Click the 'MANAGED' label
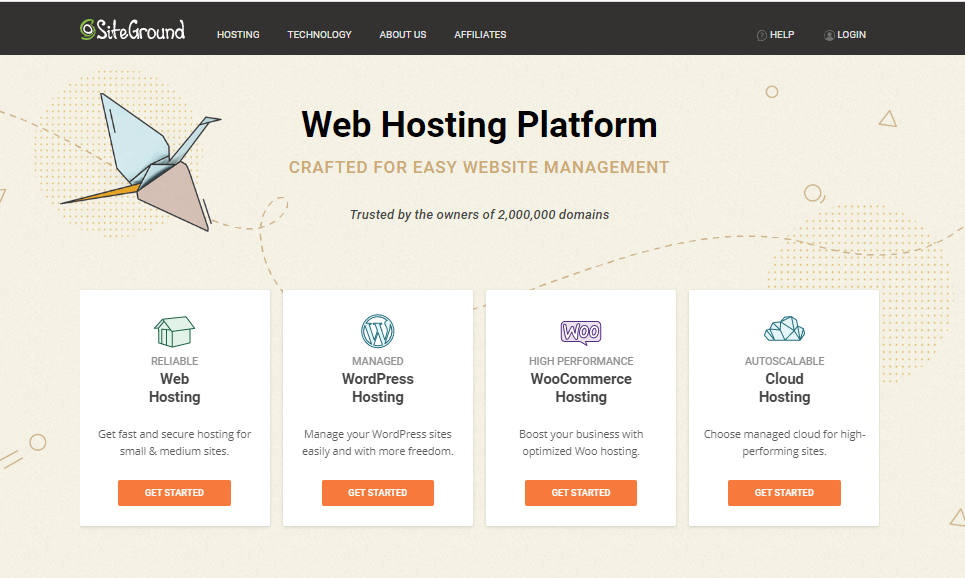 [378, 361]
